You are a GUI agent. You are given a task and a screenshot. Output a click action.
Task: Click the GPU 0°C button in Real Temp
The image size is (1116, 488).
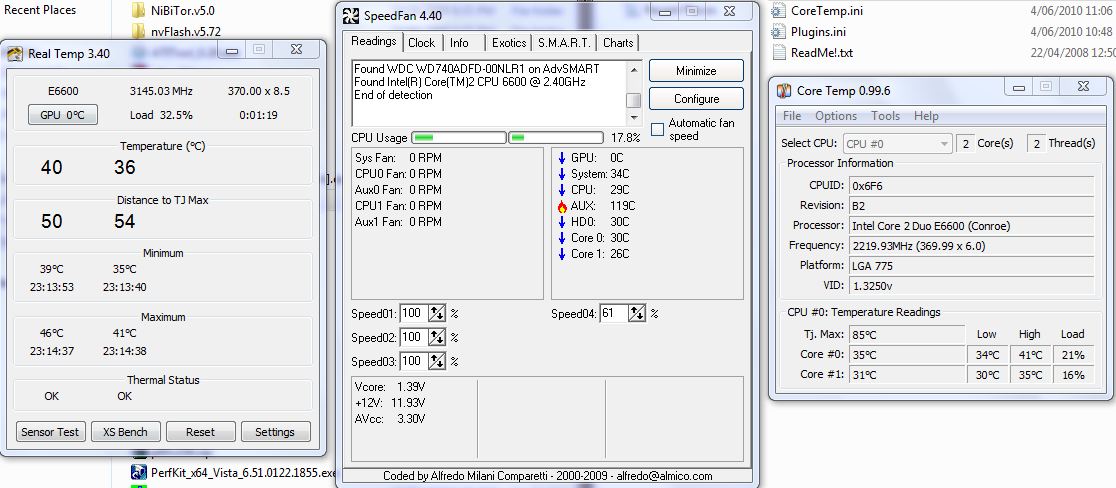(63, 115)
